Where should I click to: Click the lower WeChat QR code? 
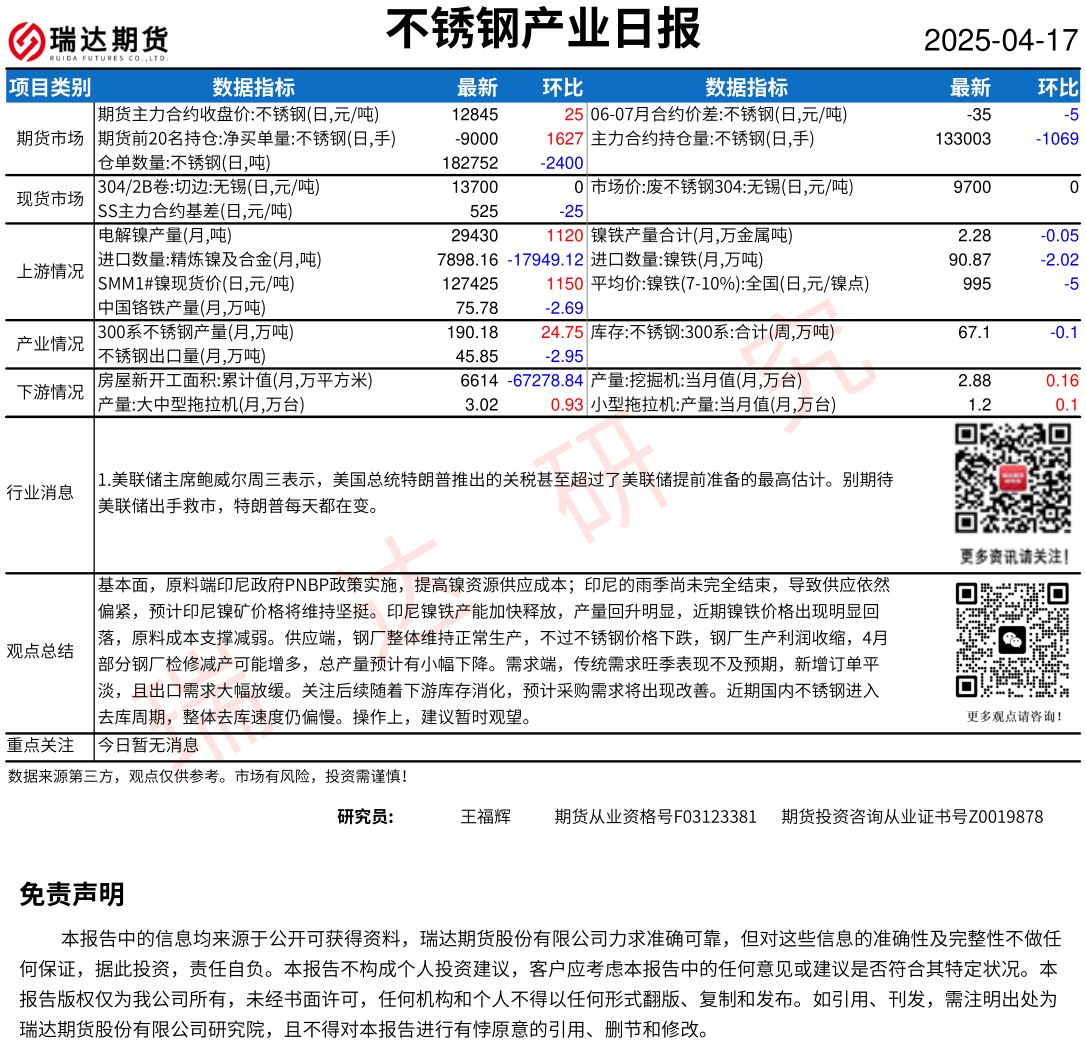[1013, 640]
